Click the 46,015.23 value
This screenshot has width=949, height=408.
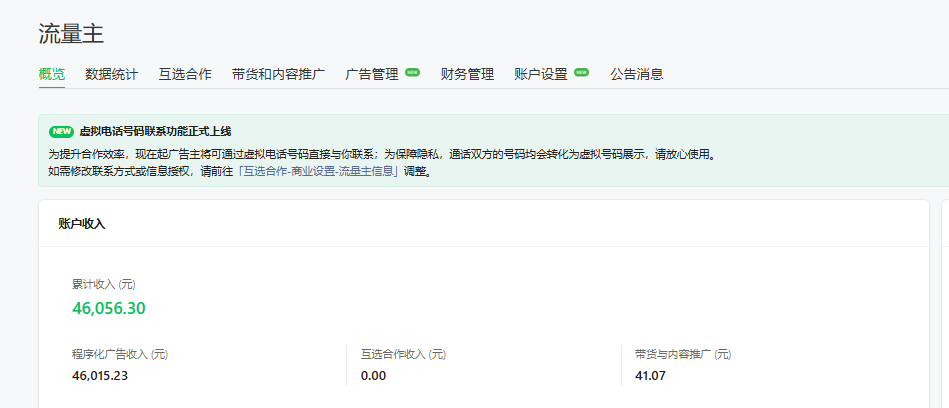coord(100,375)
